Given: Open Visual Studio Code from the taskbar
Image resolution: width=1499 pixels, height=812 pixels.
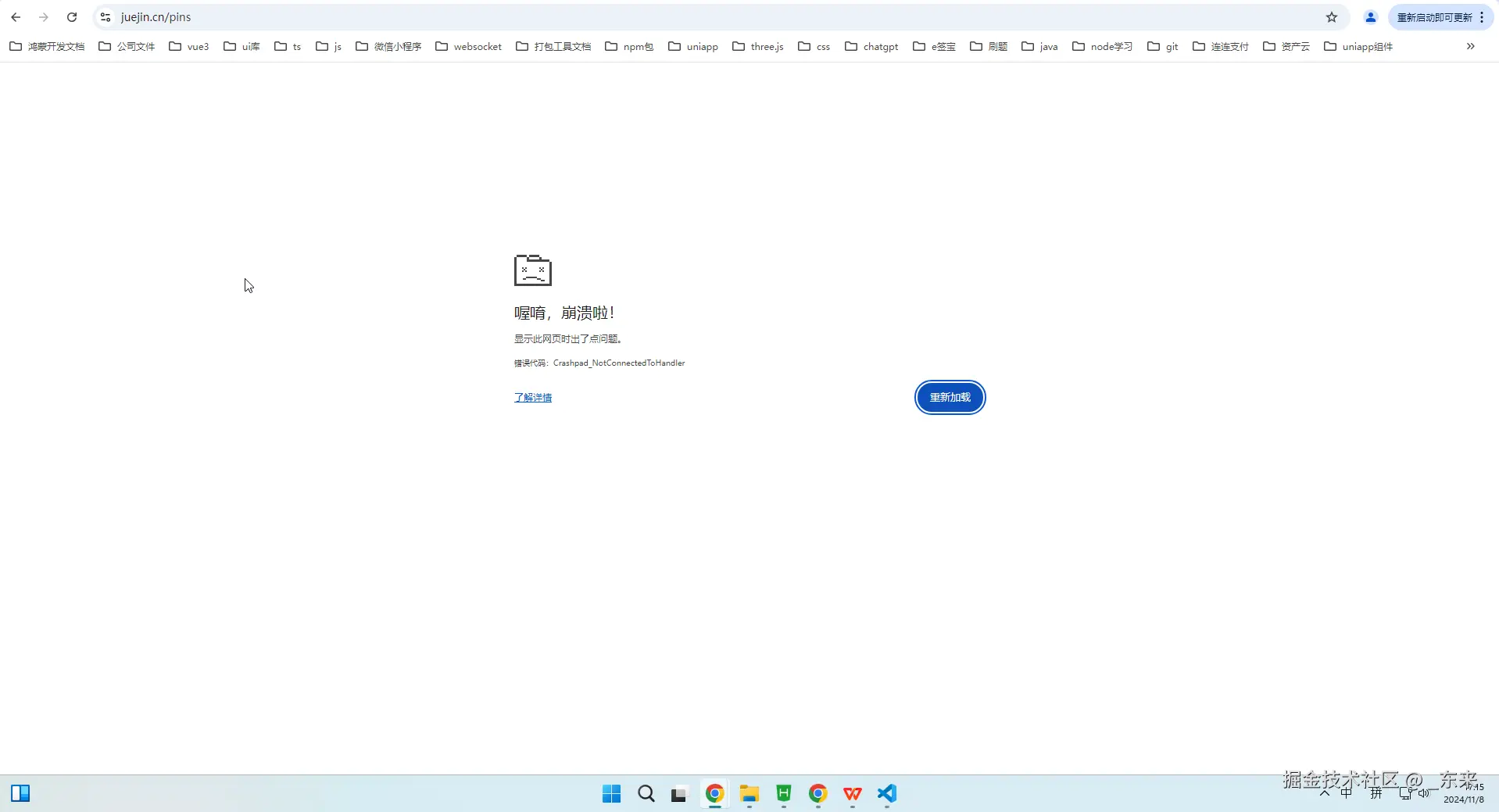Looking at the screenshot, I should pos(886,794).
